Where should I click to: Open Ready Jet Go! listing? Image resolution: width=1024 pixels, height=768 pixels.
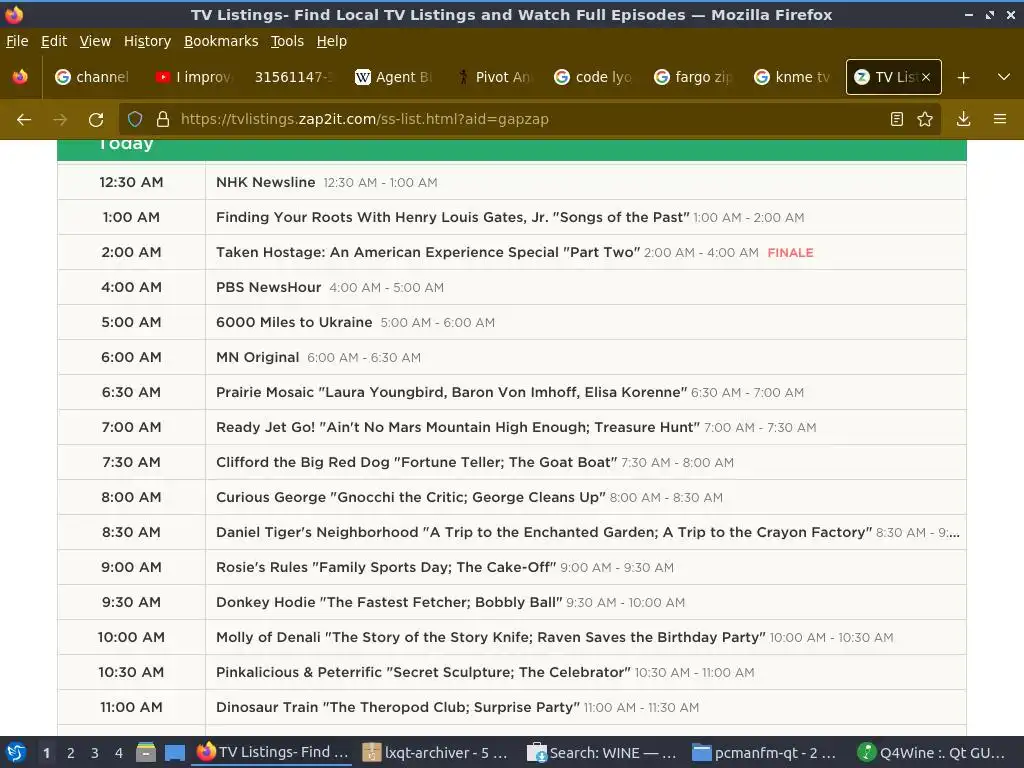(x=458, y=427)
